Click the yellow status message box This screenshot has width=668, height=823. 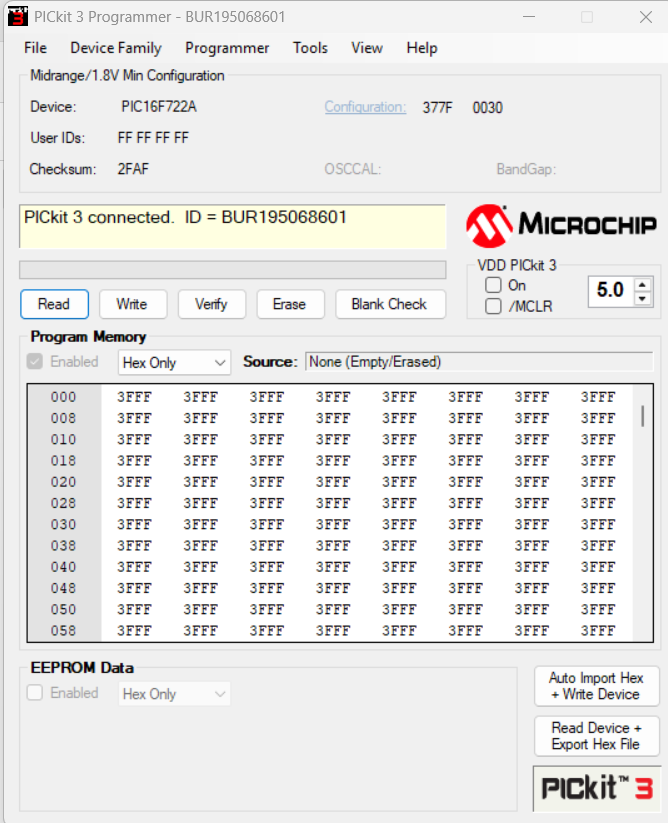pyautogui.click(x=232, y=227)
